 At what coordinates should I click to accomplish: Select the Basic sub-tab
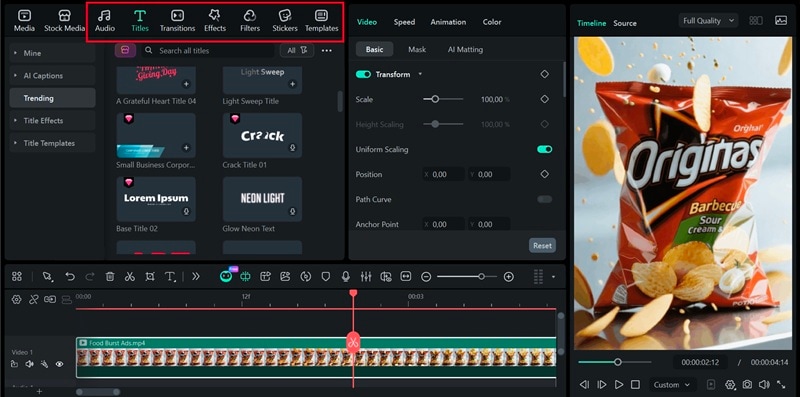click(374, 49)
